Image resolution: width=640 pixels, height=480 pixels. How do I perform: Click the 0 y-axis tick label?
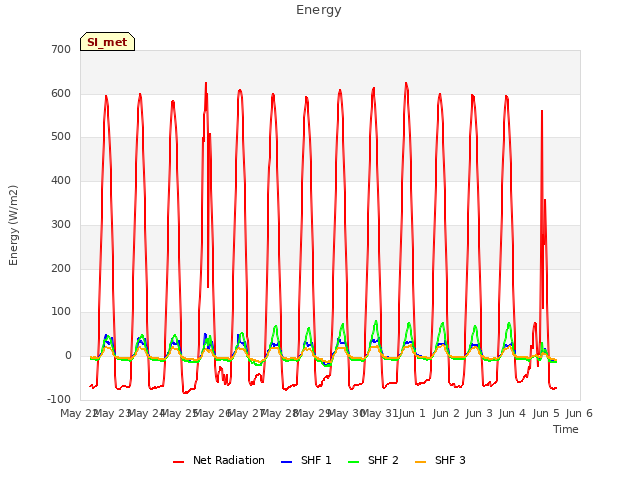[x=68, y=356]
